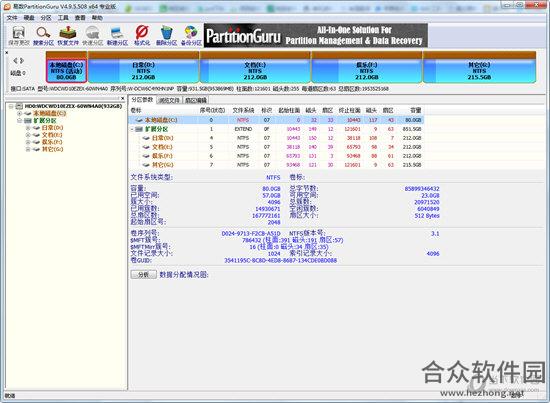This screenshot has height=403, width=550.
Task: Click the Search Partition (搜索分区) magnifier icon
Action: 43,33
